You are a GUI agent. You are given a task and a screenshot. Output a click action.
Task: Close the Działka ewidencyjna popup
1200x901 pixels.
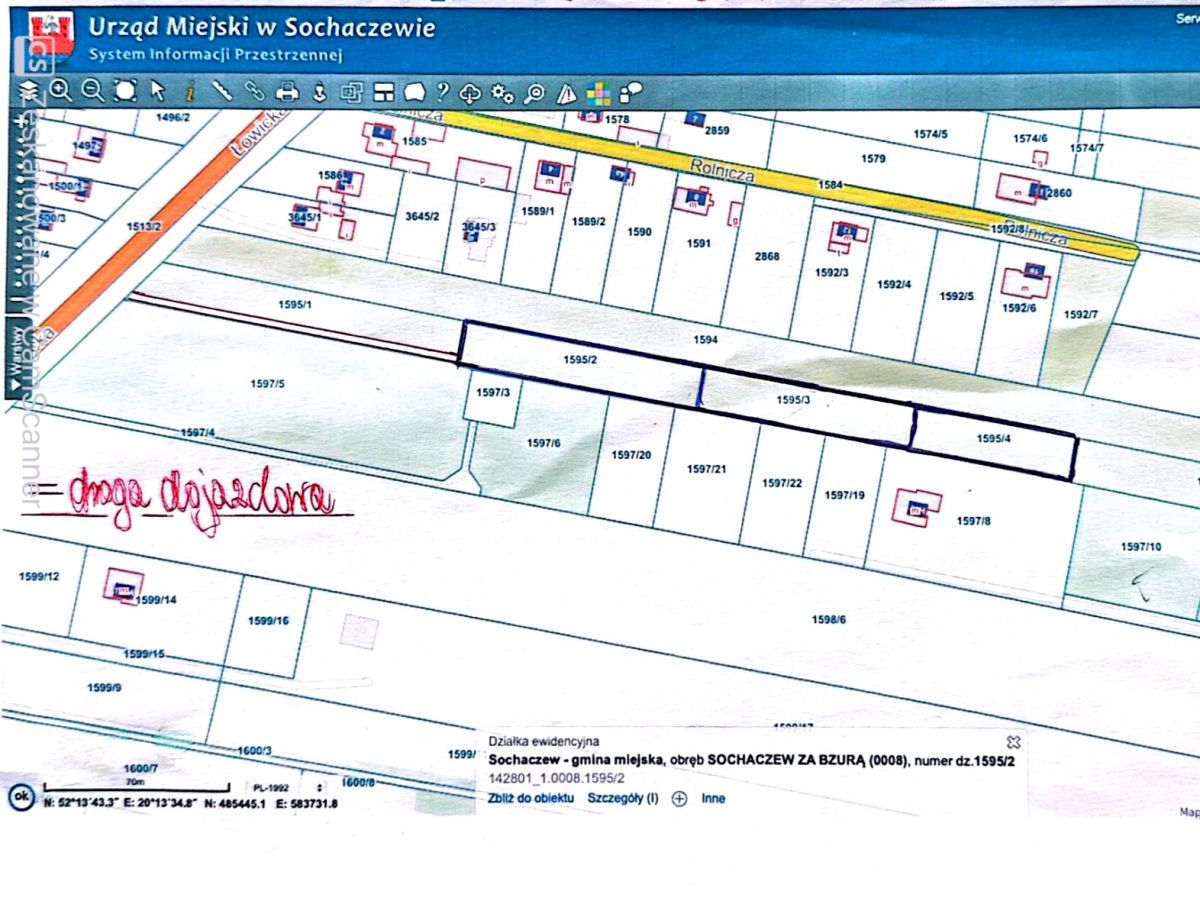coord(1012,742)
